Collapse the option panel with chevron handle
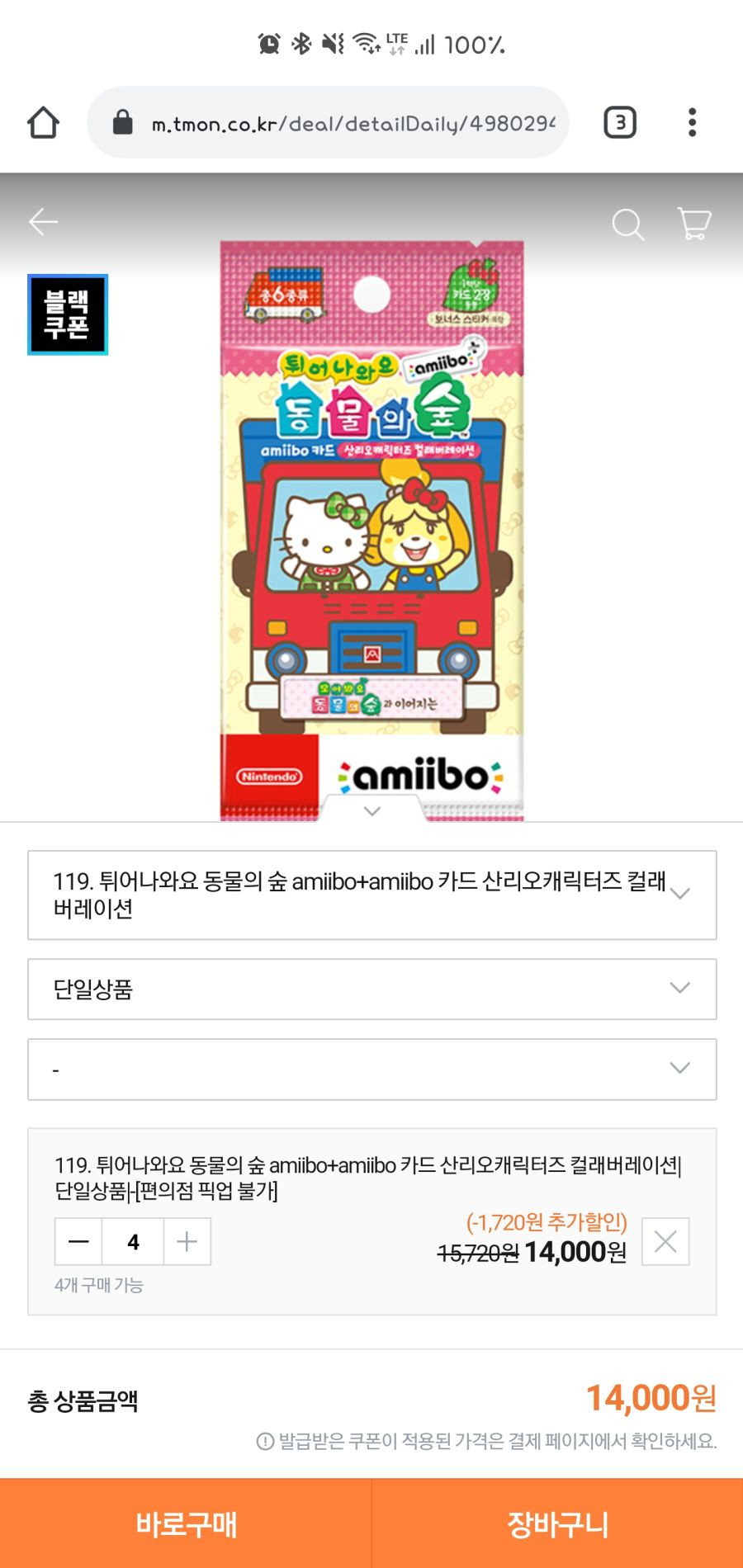 372,810
